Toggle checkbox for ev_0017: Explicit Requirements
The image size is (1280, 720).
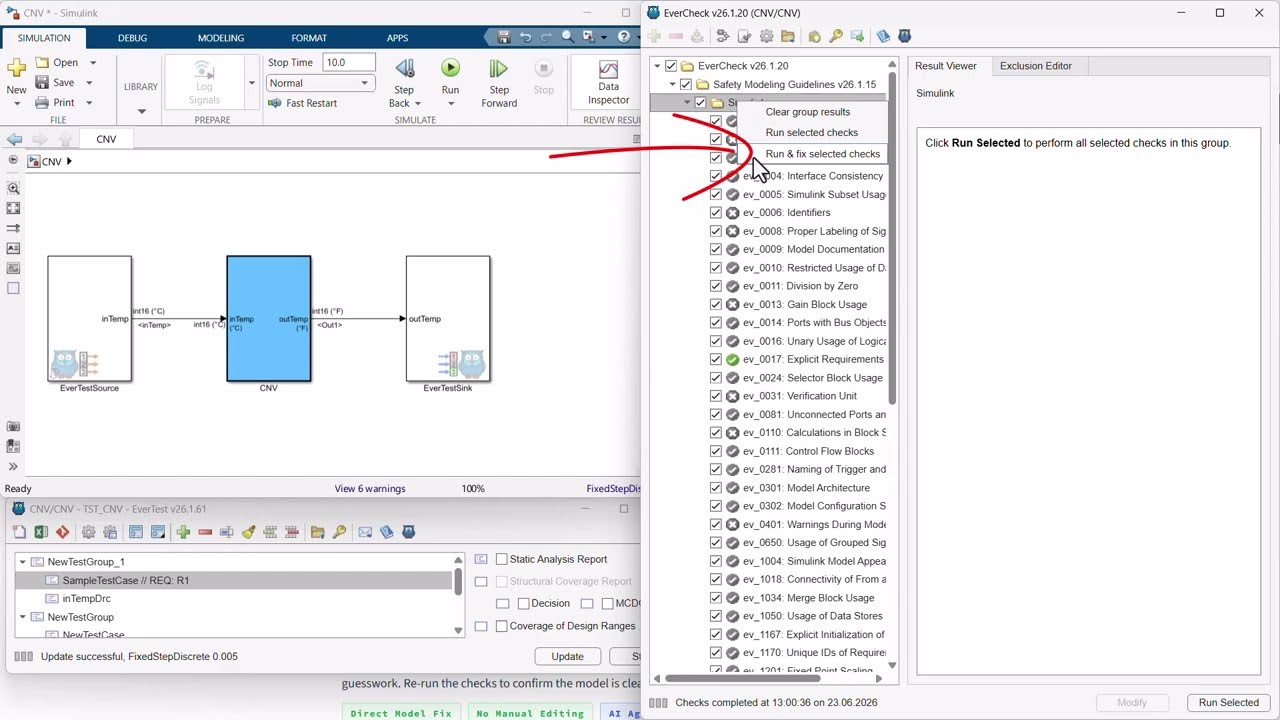(716, 359)
